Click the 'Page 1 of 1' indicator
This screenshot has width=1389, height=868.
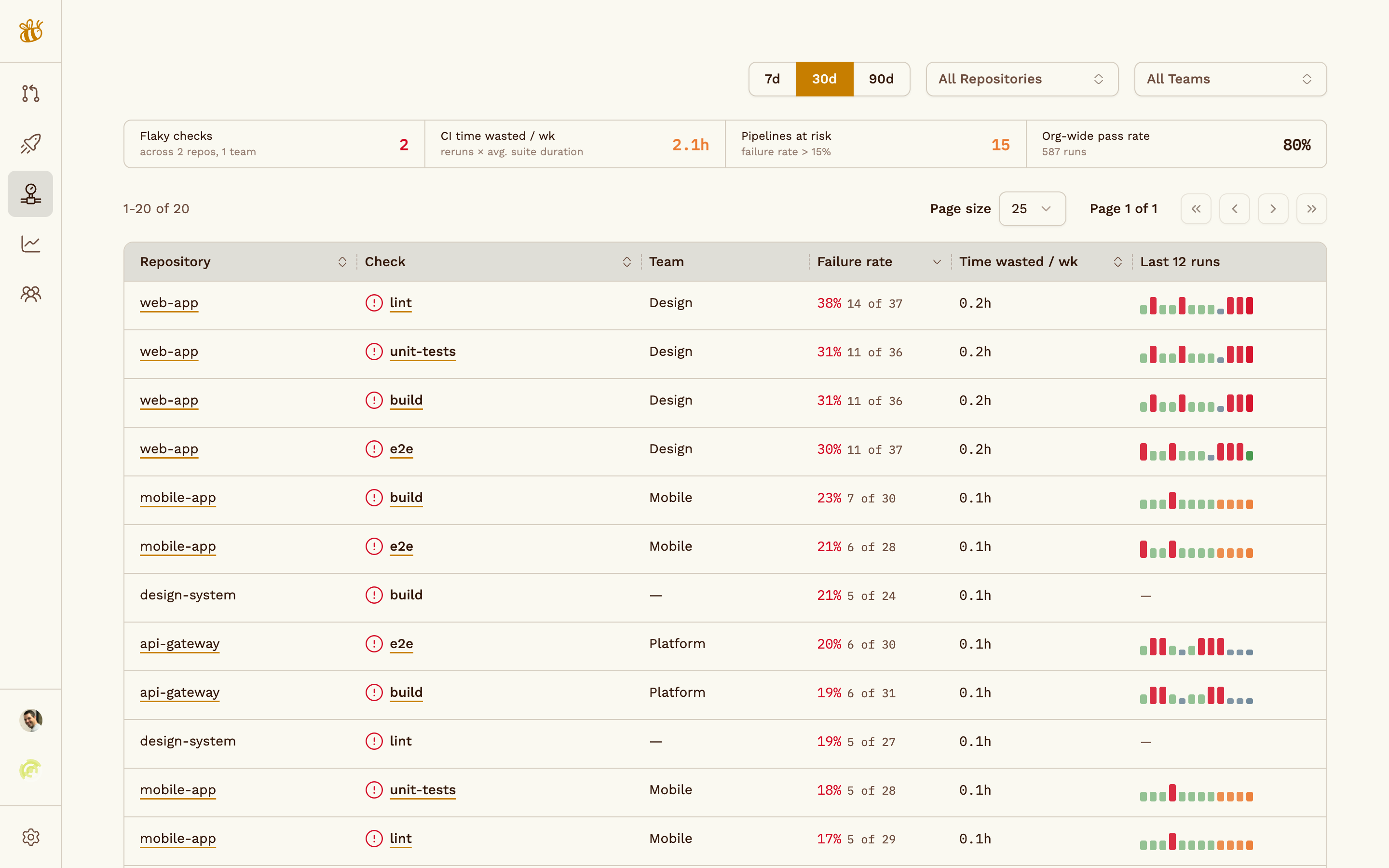(x=1123, y=208)
